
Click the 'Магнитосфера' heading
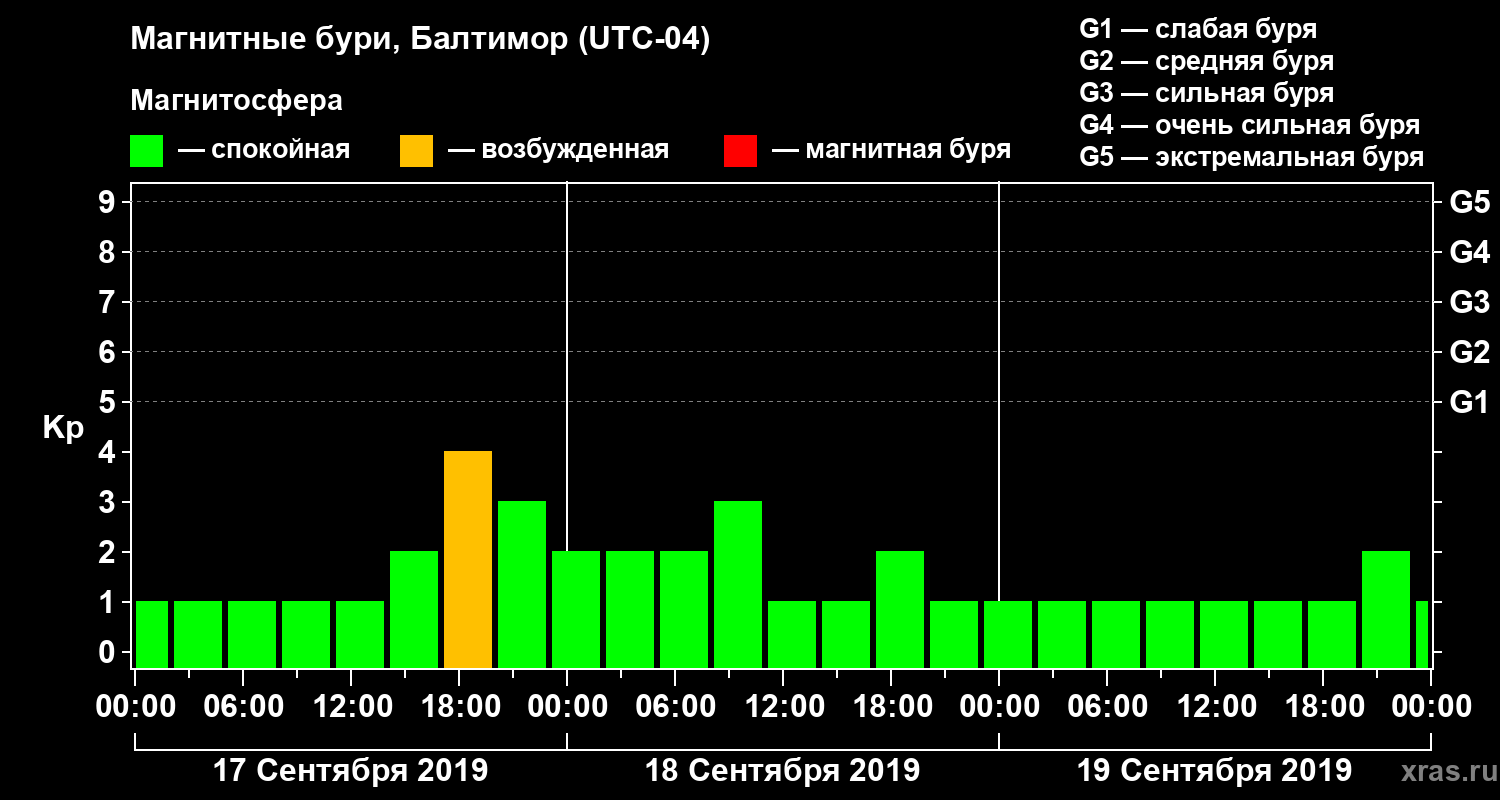[236, 102]
